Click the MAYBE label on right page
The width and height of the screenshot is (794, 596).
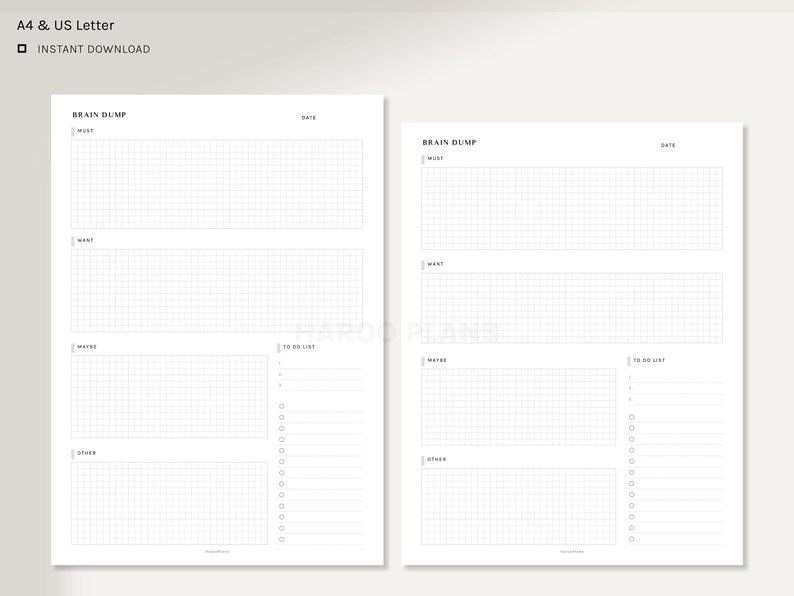[x=437, y=361]
